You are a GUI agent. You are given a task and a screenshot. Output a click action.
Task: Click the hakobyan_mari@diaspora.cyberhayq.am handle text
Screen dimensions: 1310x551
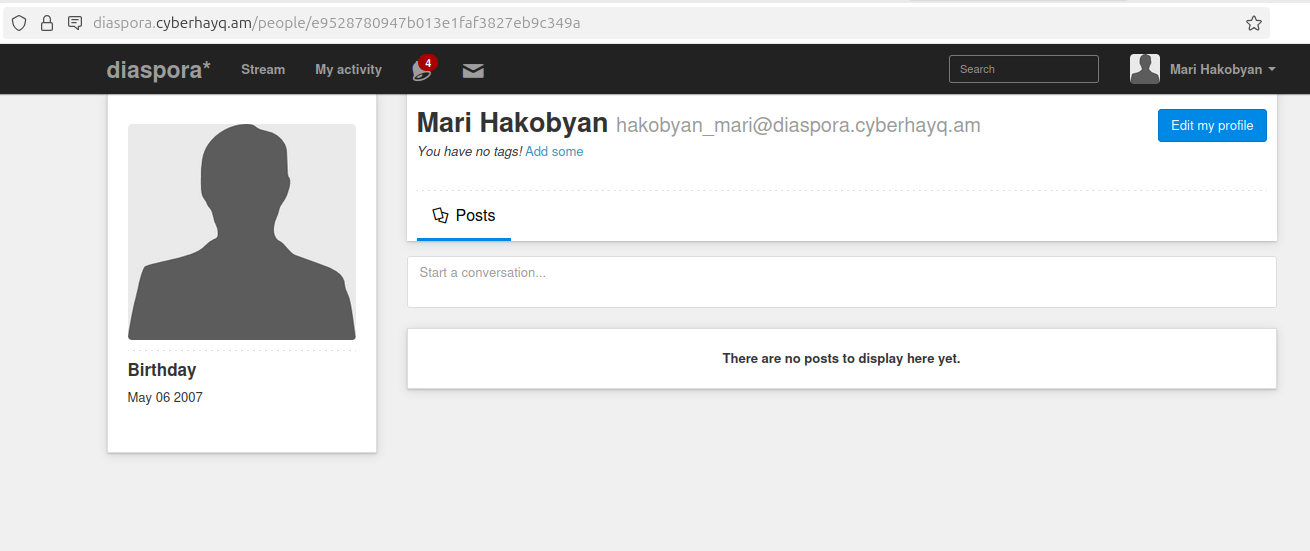pos(798,125)
